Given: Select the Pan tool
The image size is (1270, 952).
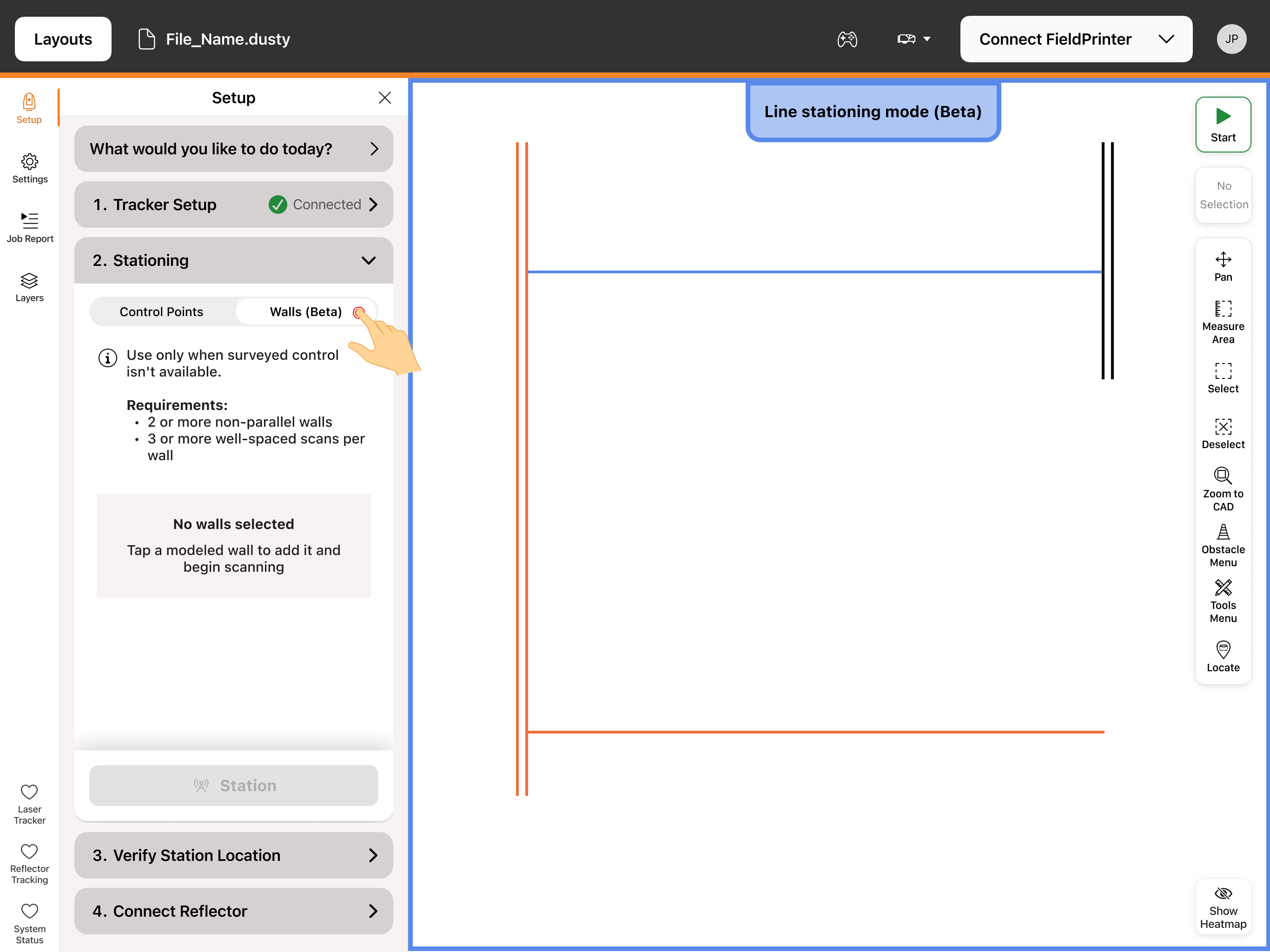Looking at the screenshot, I should (x=1223, y=266).
